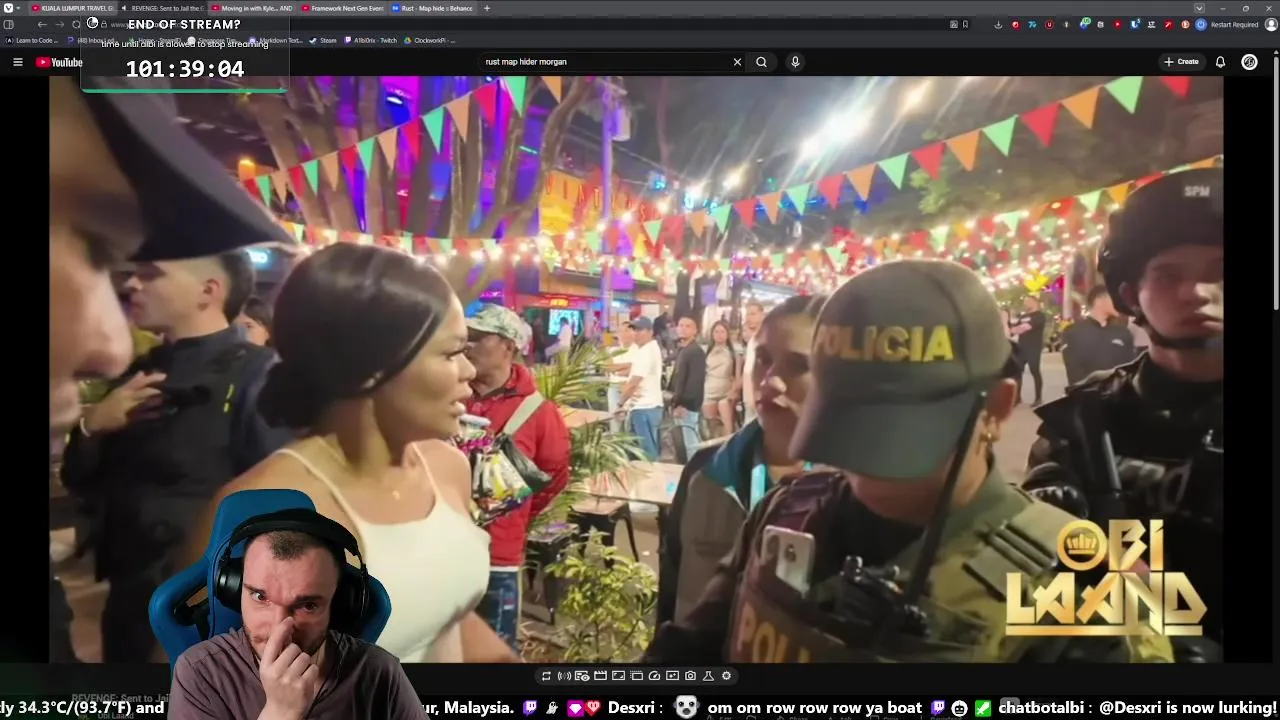Switch to the Framework Next Gen Event tab

(341, 8)
